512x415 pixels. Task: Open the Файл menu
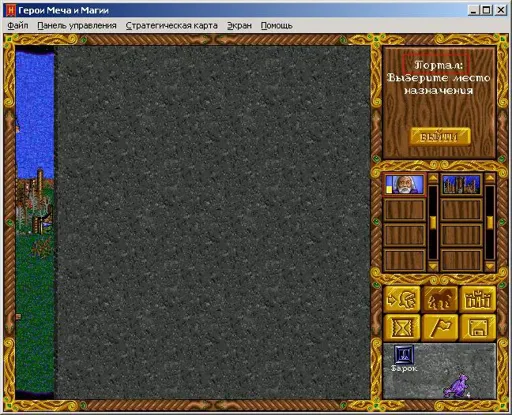tap(18, 26)
